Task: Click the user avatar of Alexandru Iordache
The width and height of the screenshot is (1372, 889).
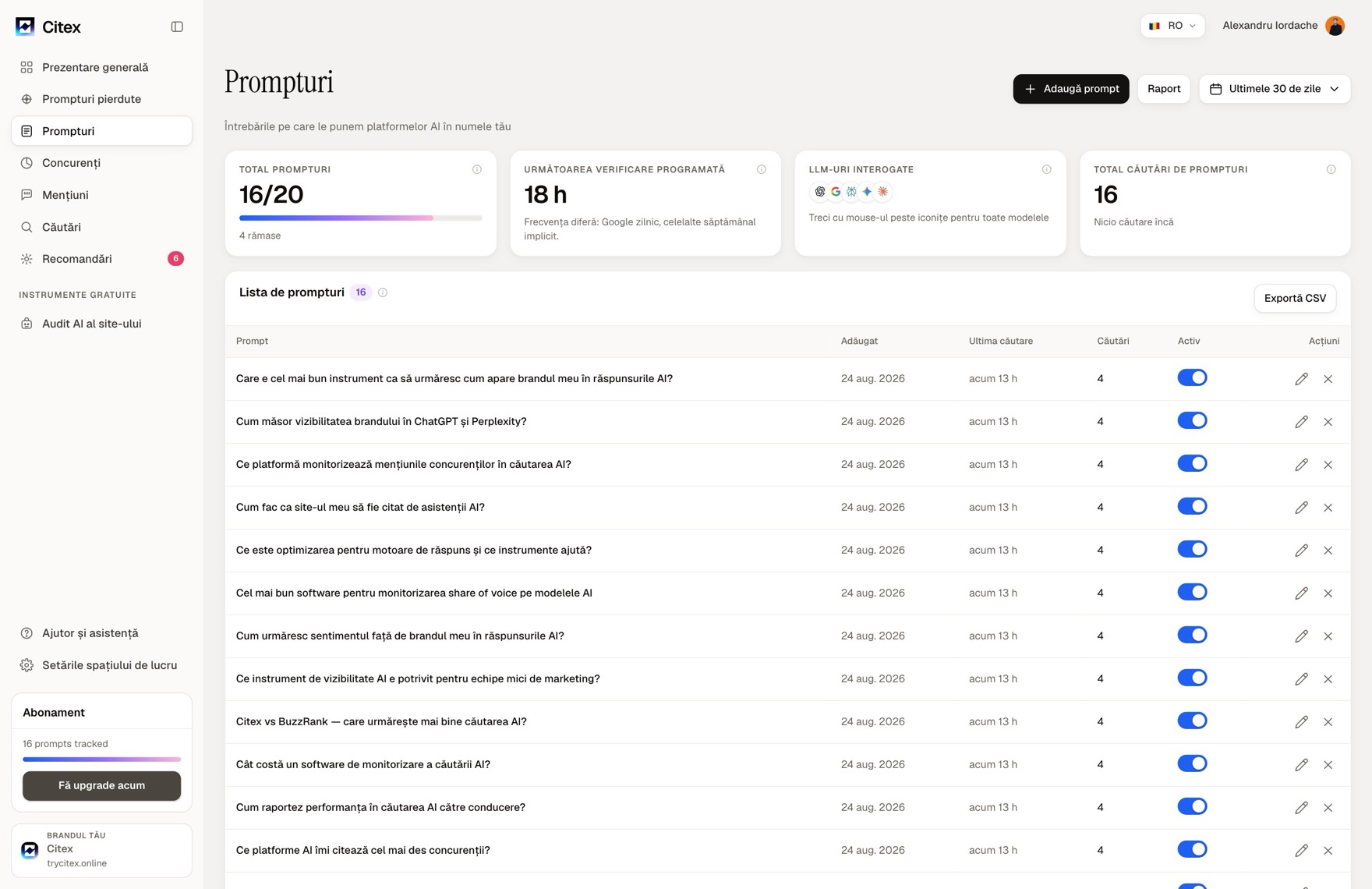Action: (x=1335, y=26)
